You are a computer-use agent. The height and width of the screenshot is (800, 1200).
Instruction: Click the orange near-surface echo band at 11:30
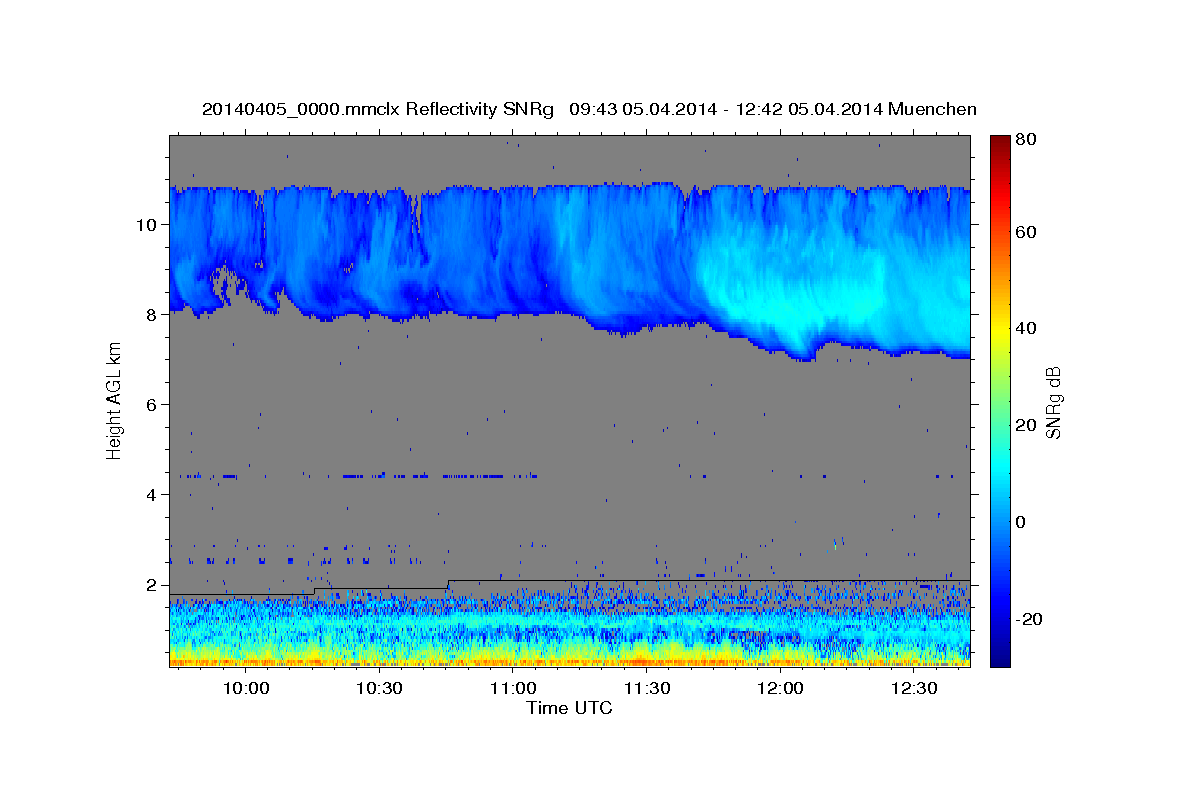646,661
